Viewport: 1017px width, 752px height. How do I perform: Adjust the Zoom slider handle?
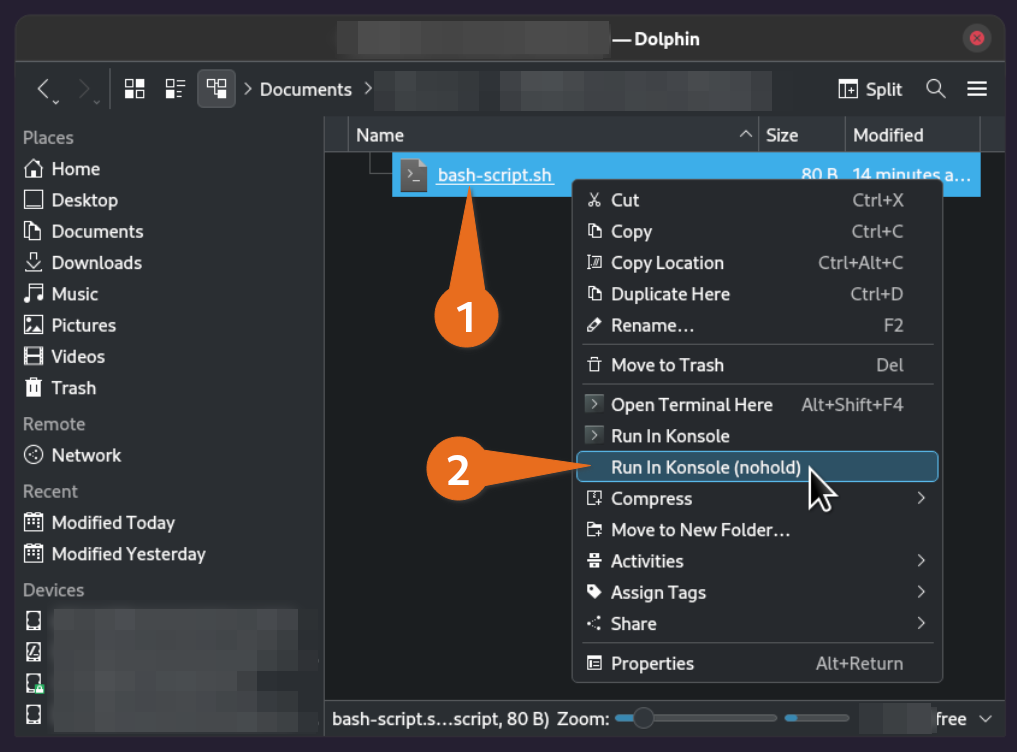tap(643, 718)
